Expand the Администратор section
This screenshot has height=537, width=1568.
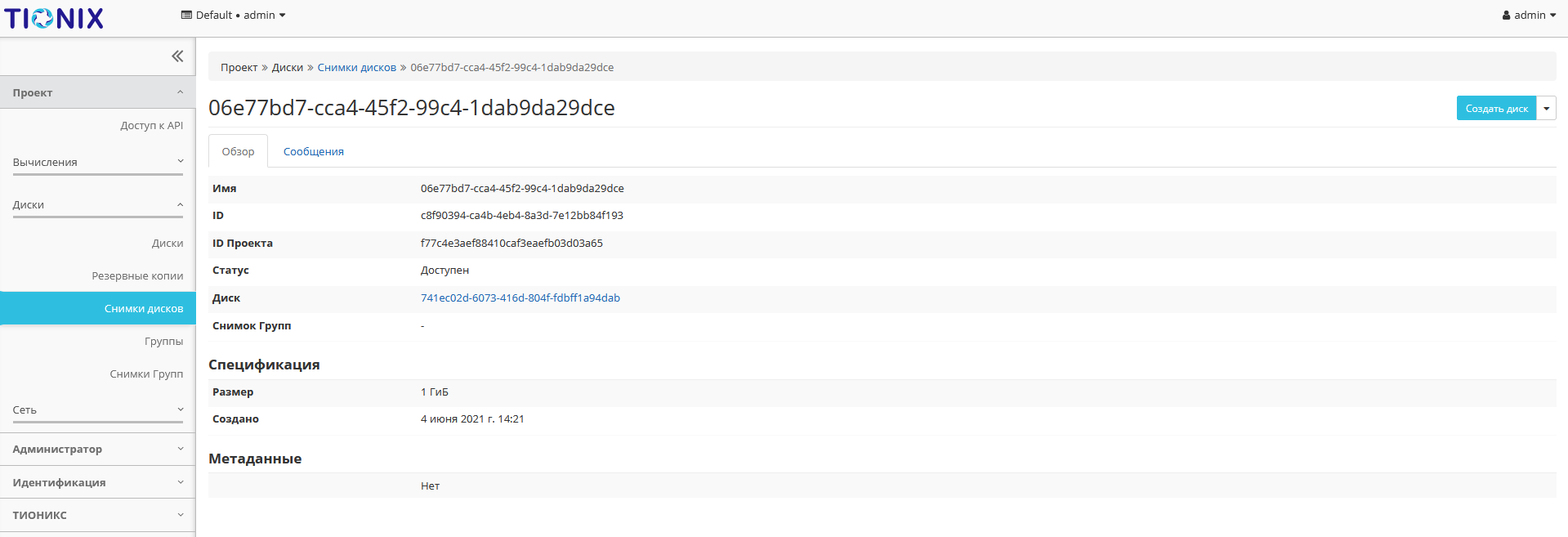tap(98, 450)
